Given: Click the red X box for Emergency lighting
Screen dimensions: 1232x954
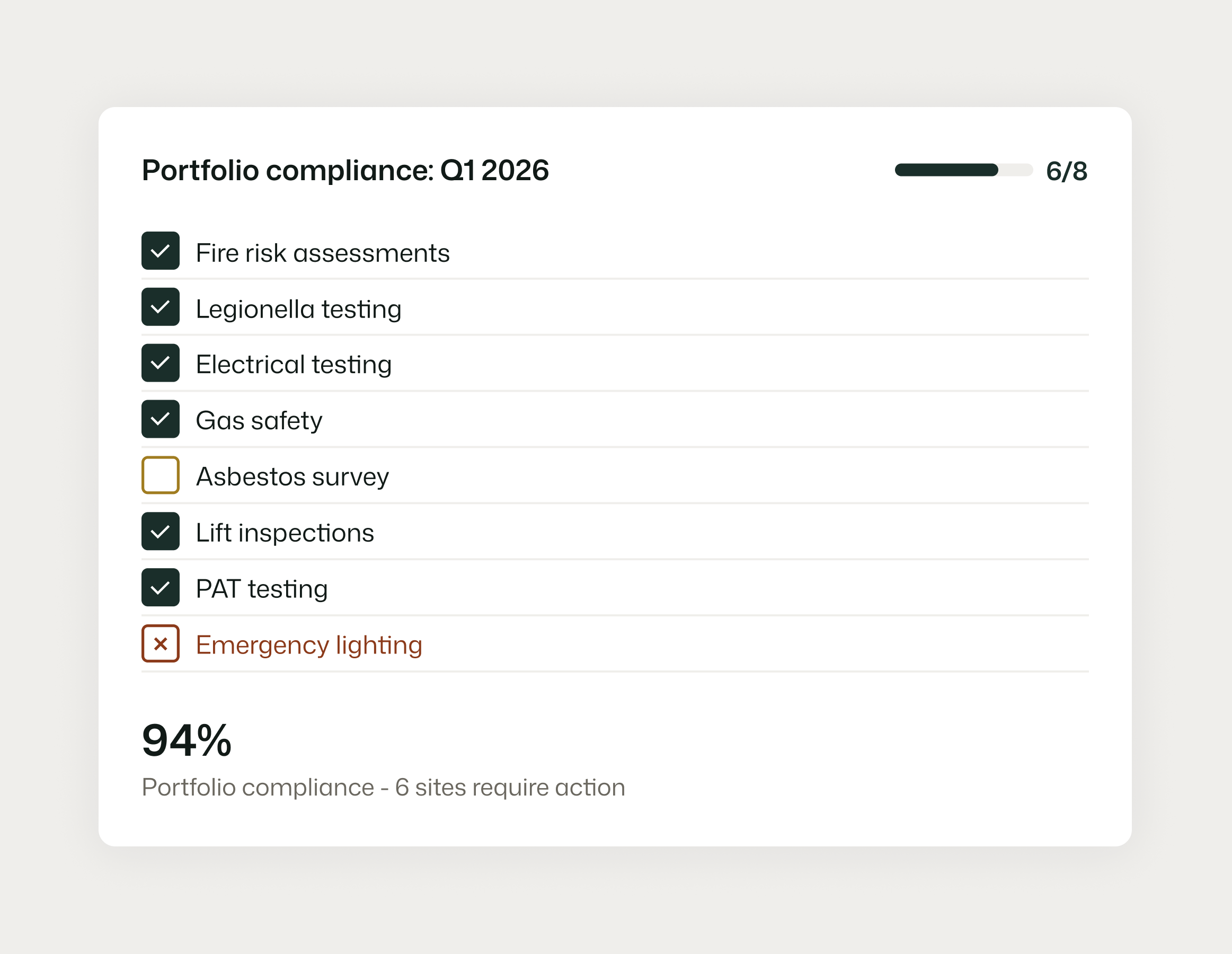Looking at the screenshot, I should (160, 643).
